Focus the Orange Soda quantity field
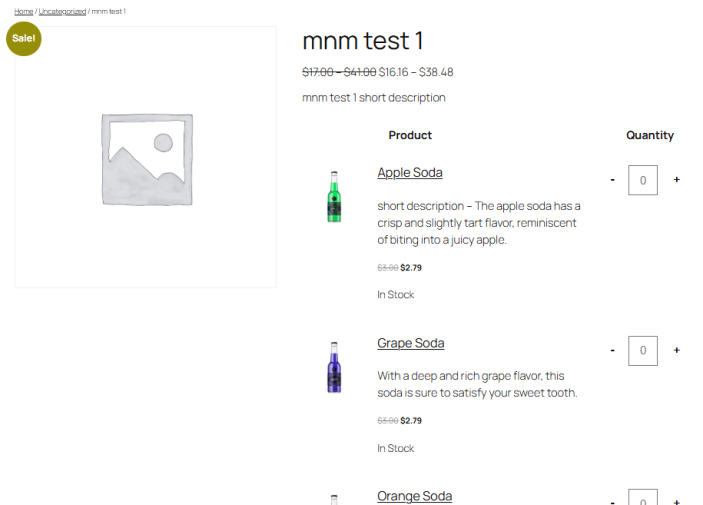The image size is (703, 505). tap(643, 499)
